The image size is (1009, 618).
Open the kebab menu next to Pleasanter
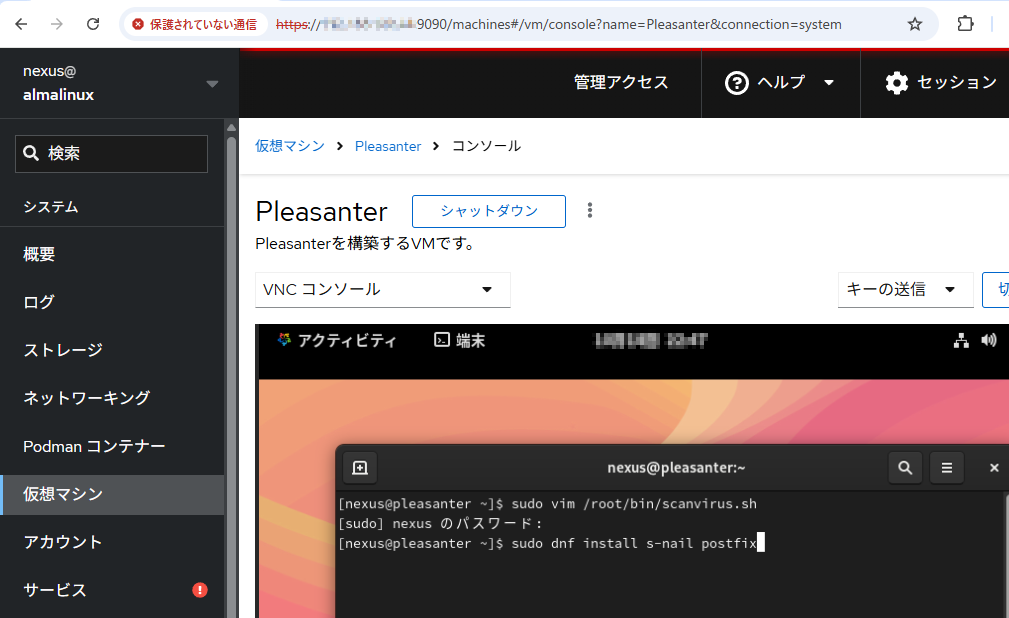pos(590,210)
